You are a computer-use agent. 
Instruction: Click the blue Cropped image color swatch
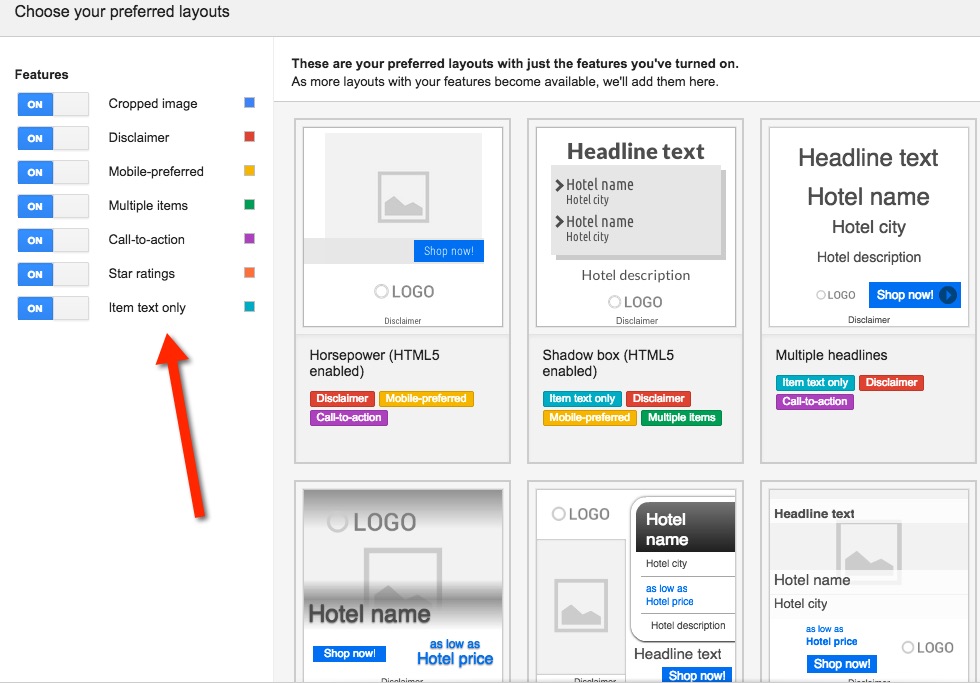(x=249, y=103)
